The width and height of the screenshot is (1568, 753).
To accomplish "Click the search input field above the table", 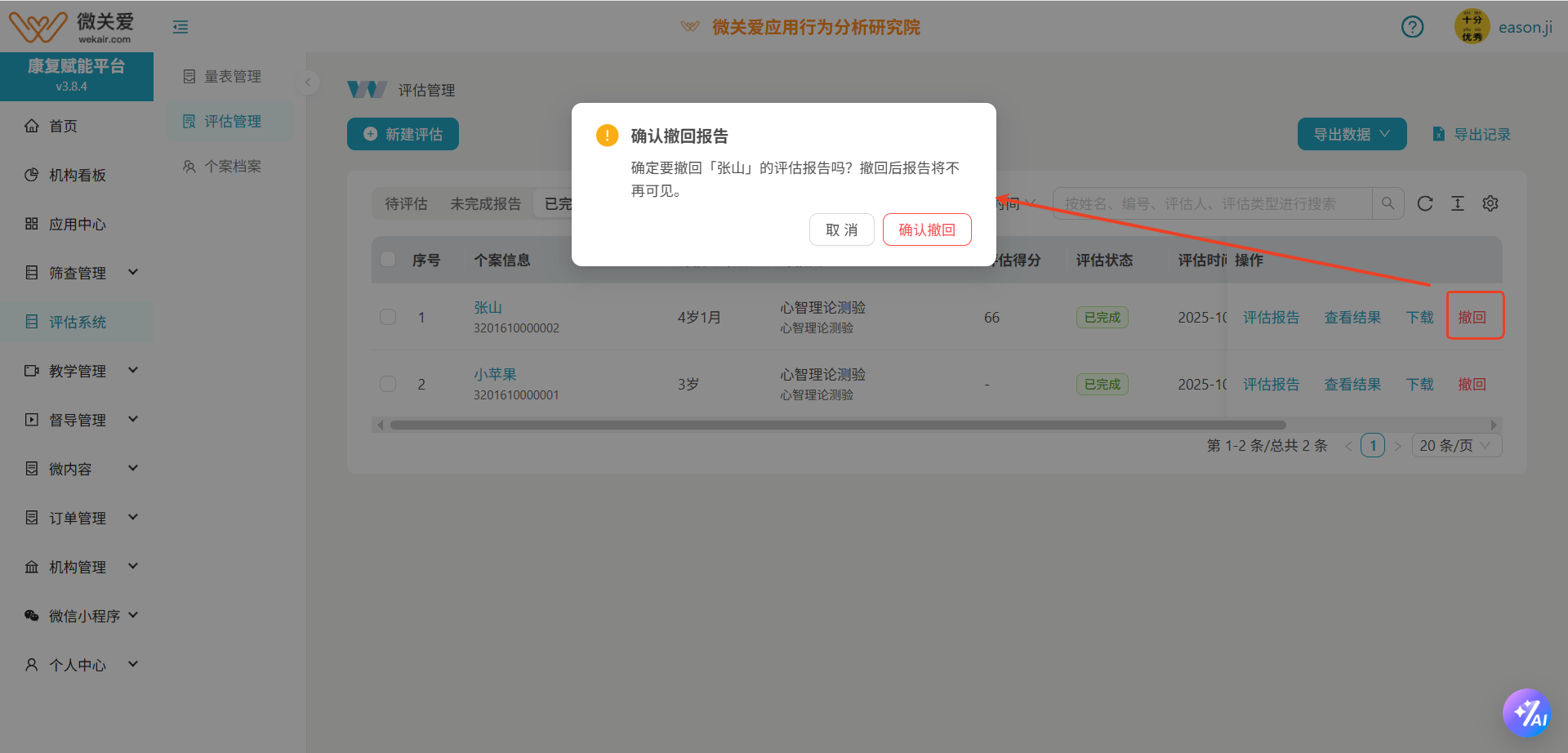I will point(1209,203).
